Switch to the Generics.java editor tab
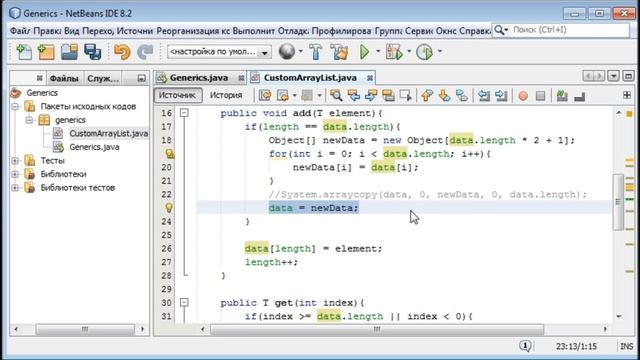The width and height of the screenshot is (640, 360). [x=199, y=78]
